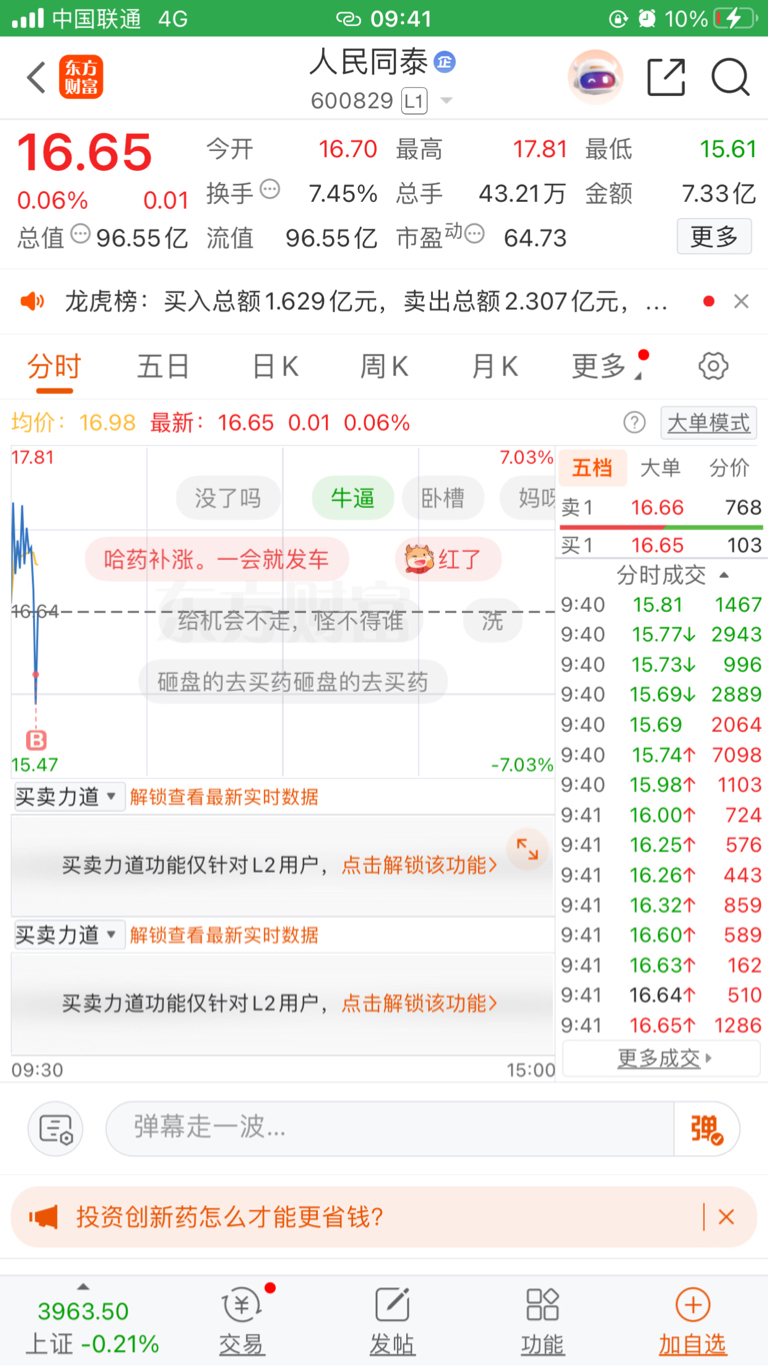Switch to the 周K chart tab
The height and width of the screenshot is (1366, 768).
(384, 367)
